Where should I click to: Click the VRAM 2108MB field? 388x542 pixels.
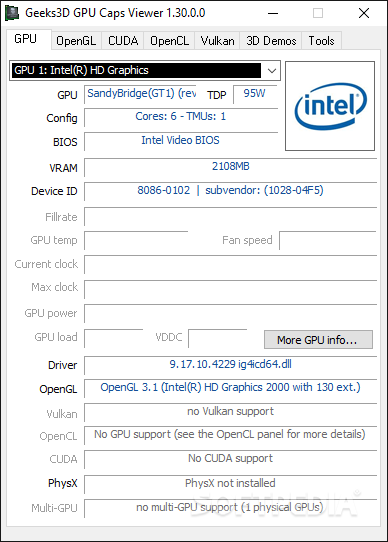pyautogui.click(x=230, y=167)
